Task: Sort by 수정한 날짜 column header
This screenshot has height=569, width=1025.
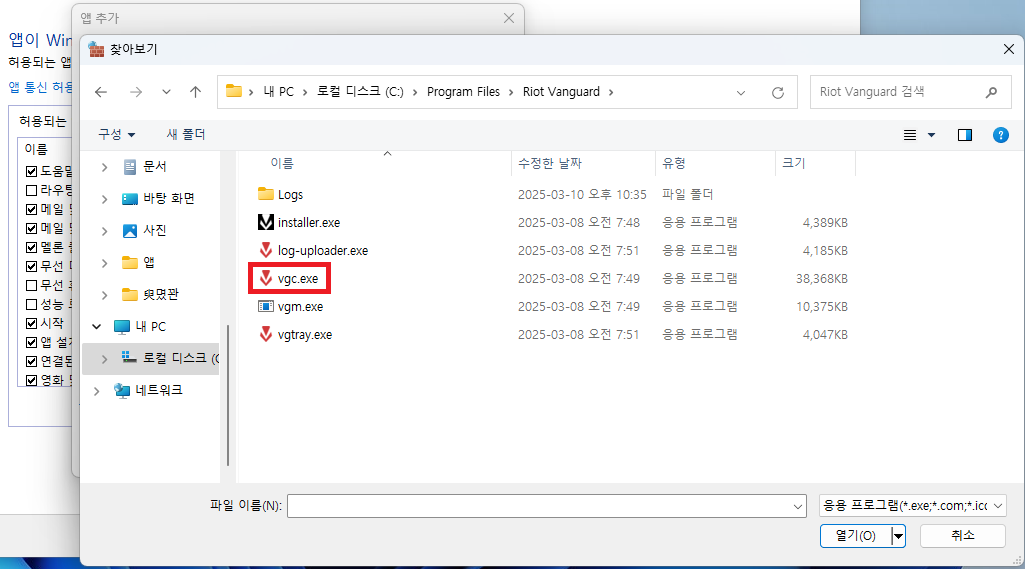Action: pyautogui.click(x=549, y=163)
